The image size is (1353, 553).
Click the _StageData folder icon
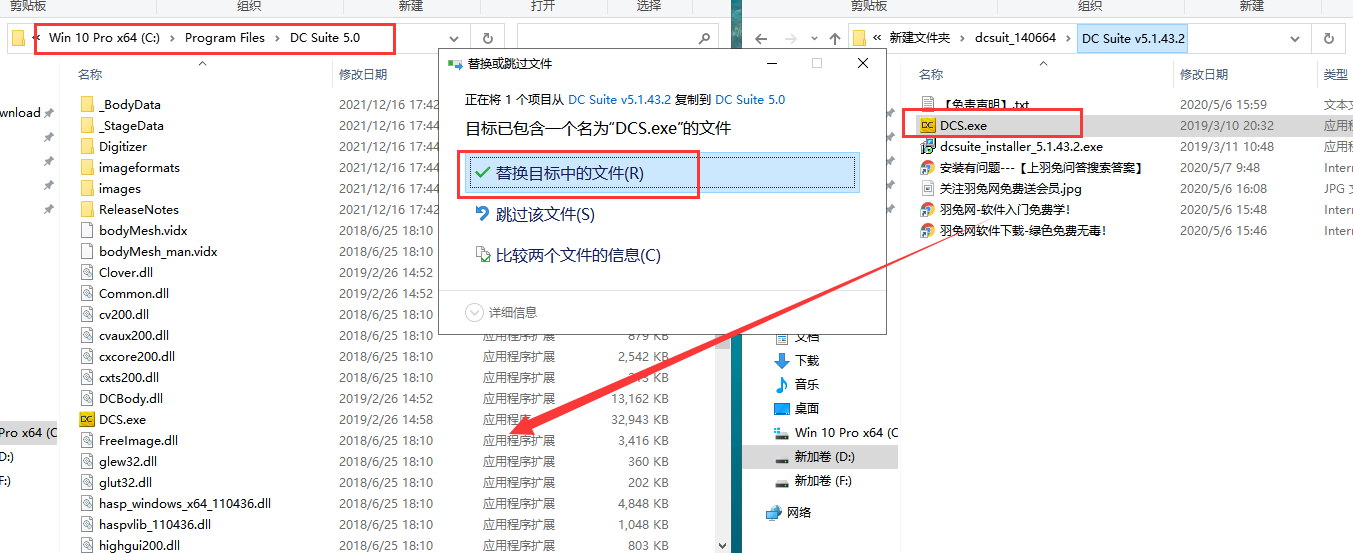click(87, 125)
